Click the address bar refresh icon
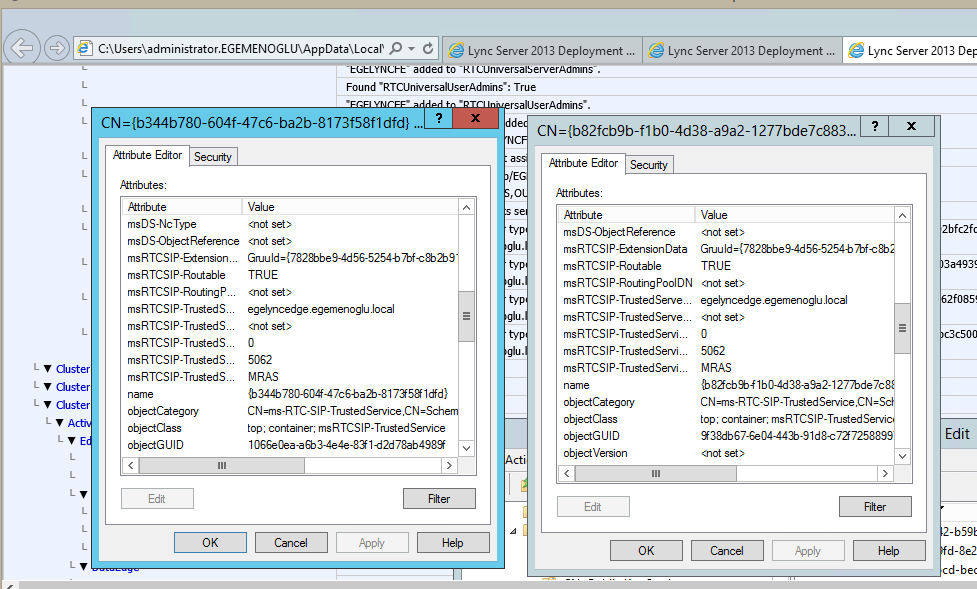Screen dimensions: 977x589 click(x=428, y=48)
